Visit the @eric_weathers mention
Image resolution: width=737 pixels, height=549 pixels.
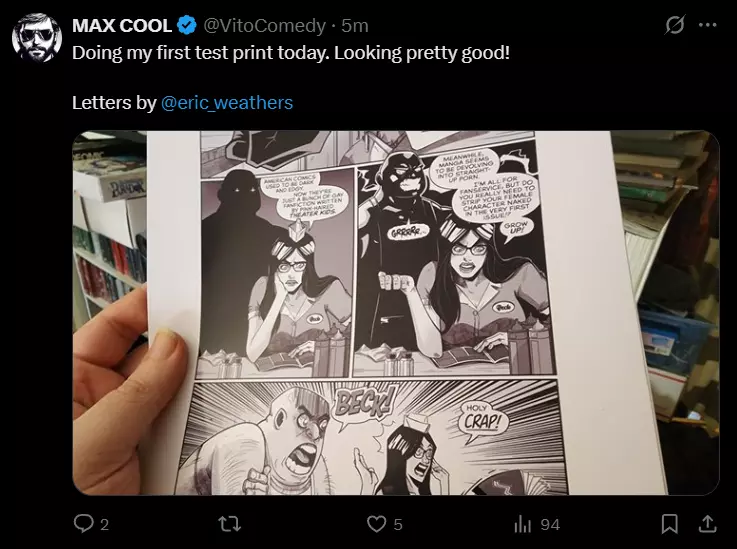point(227,102)
